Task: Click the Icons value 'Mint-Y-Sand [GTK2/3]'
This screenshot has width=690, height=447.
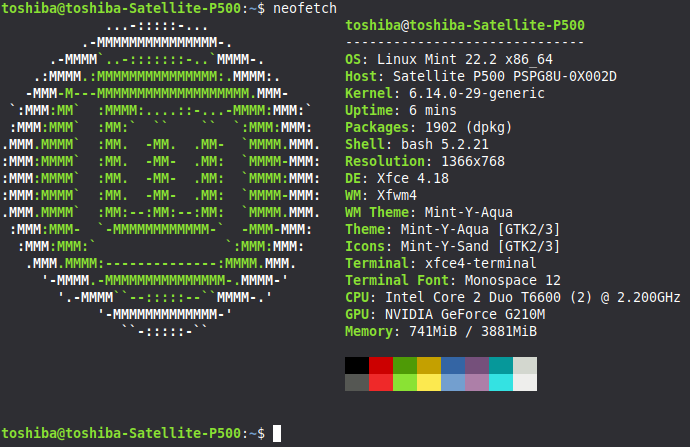Action: point(481,246)
